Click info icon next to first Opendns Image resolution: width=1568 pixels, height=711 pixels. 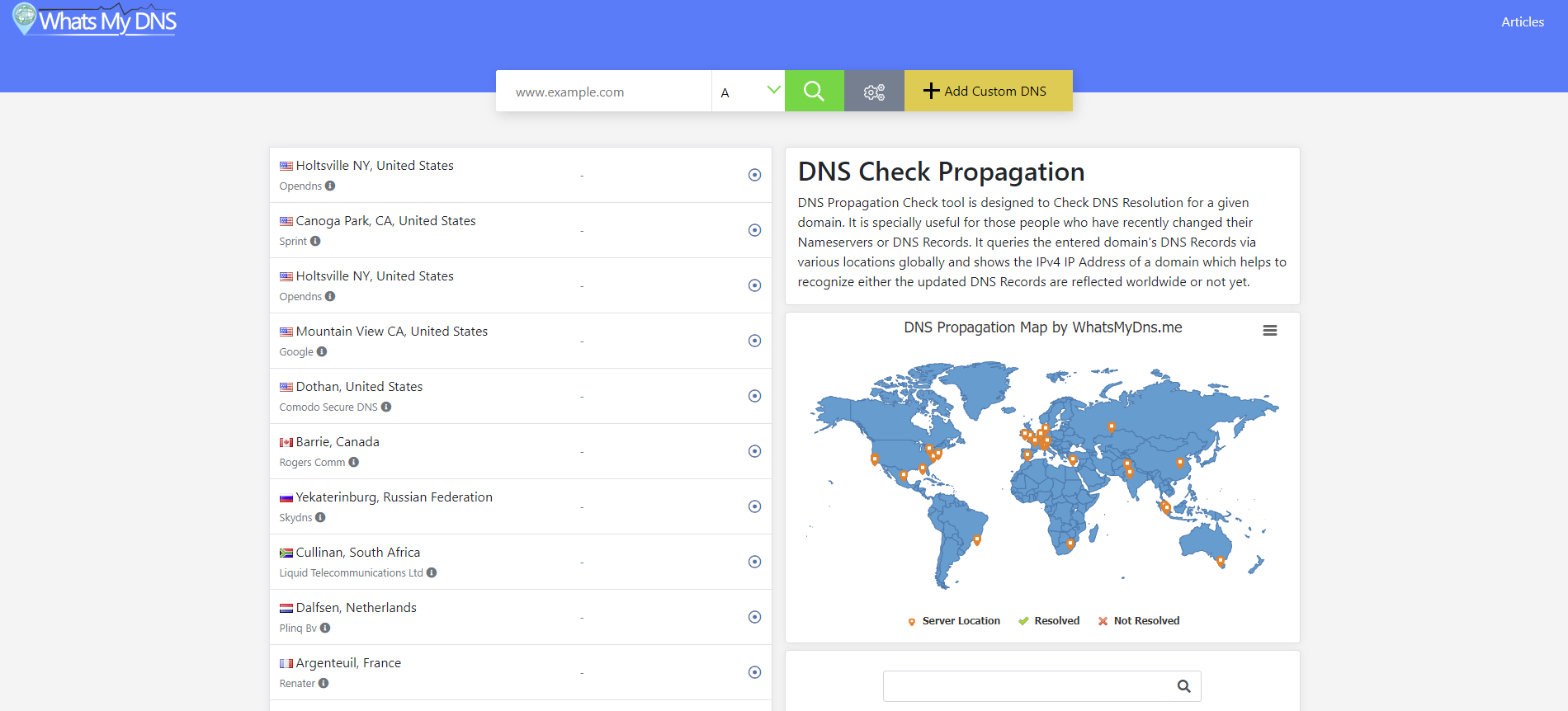(330, 186)
